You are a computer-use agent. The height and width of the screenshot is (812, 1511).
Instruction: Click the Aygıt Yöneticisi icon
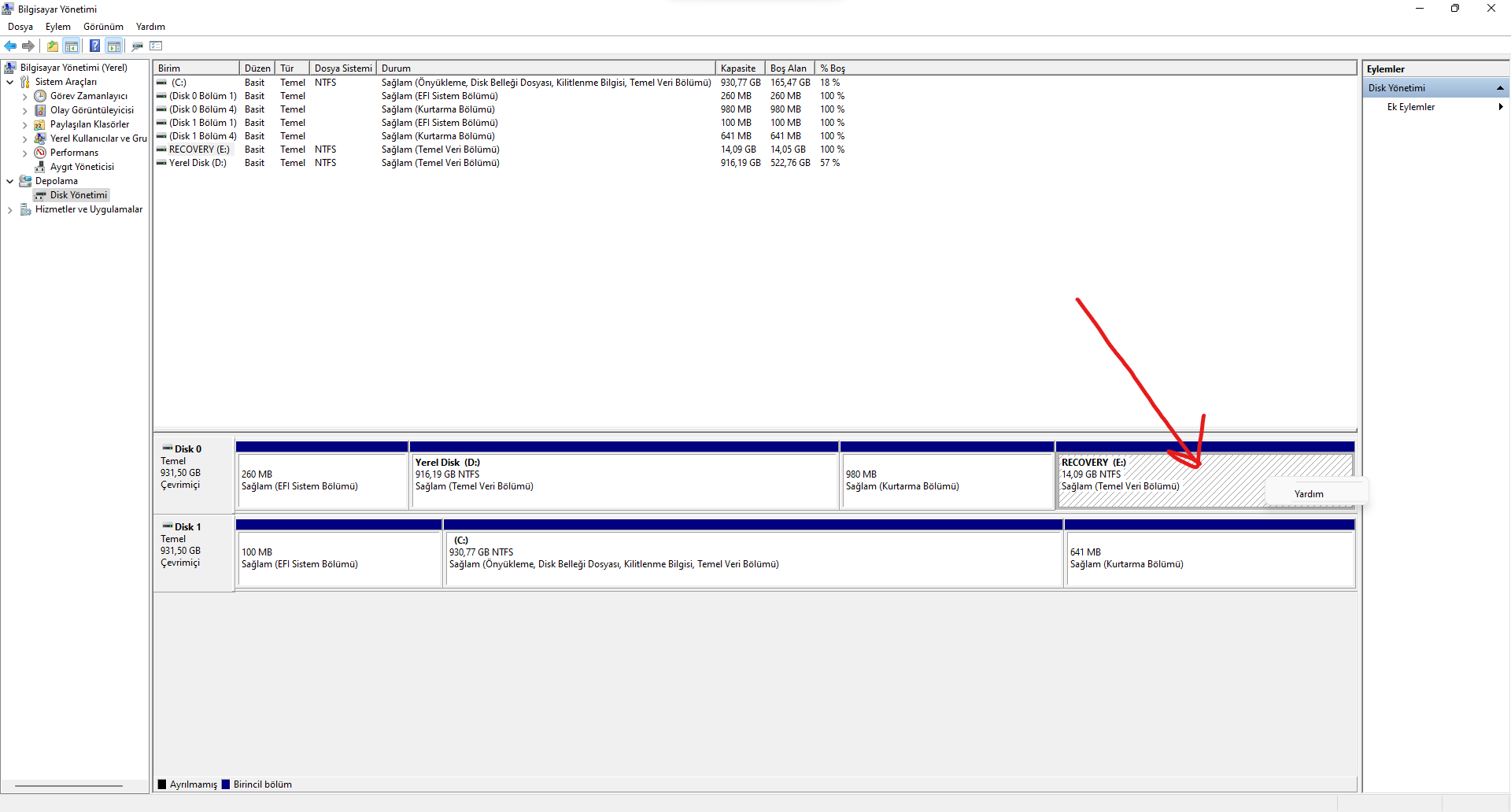(x=40, y=167)
